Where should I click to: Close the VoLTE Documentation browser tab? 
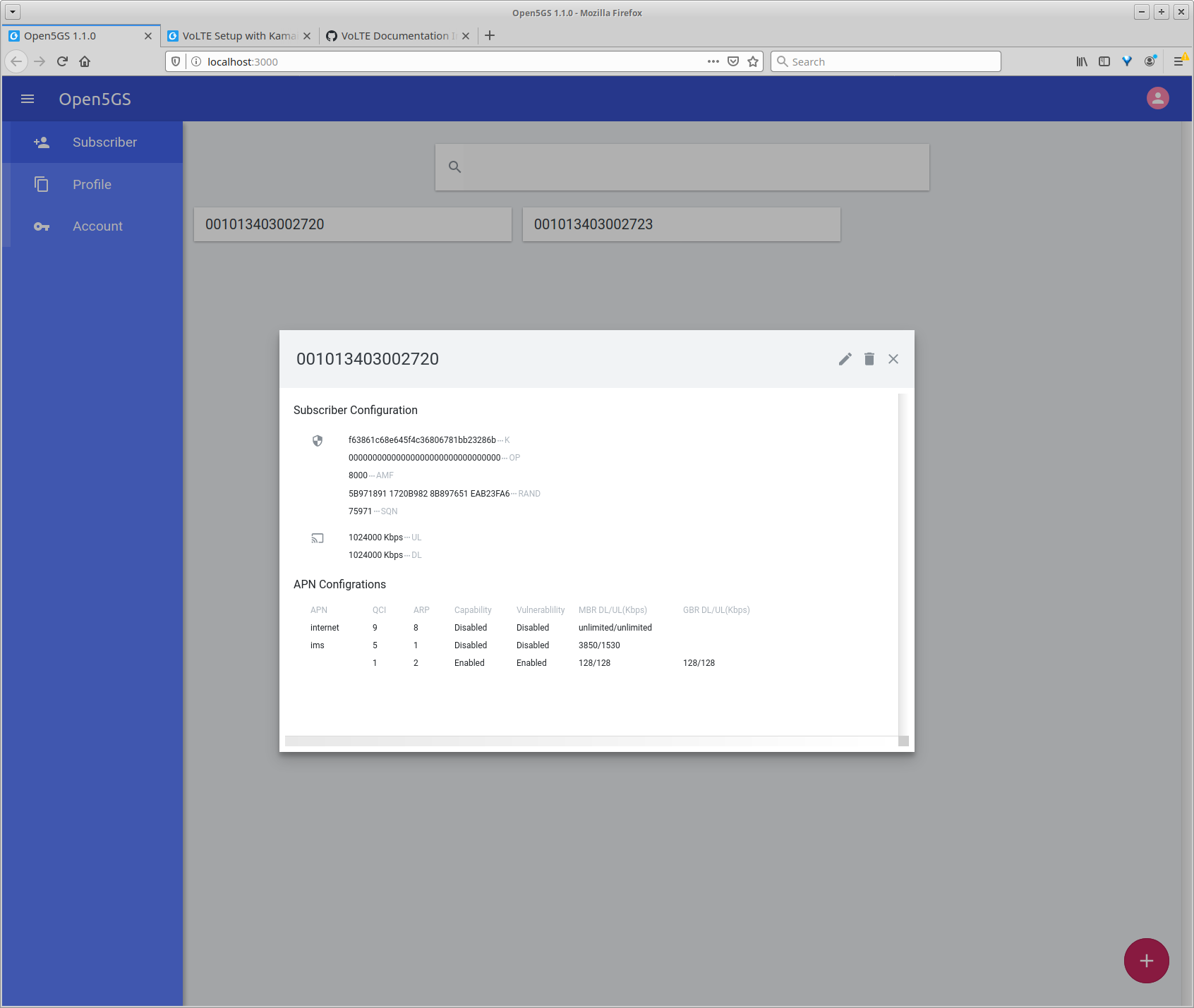(x=466, y=36)
